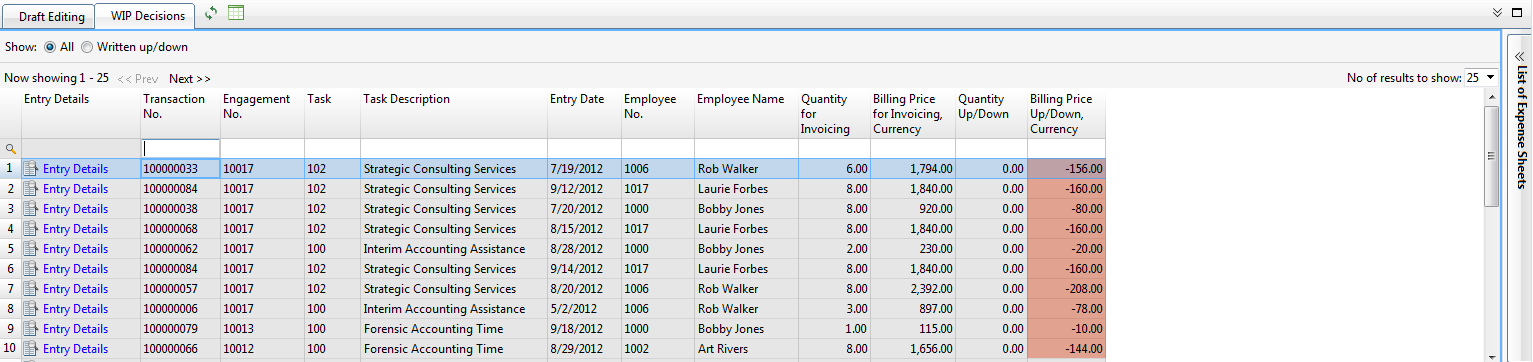
Task: Click the green refresh arrows icon
Action: click(210, 13)
